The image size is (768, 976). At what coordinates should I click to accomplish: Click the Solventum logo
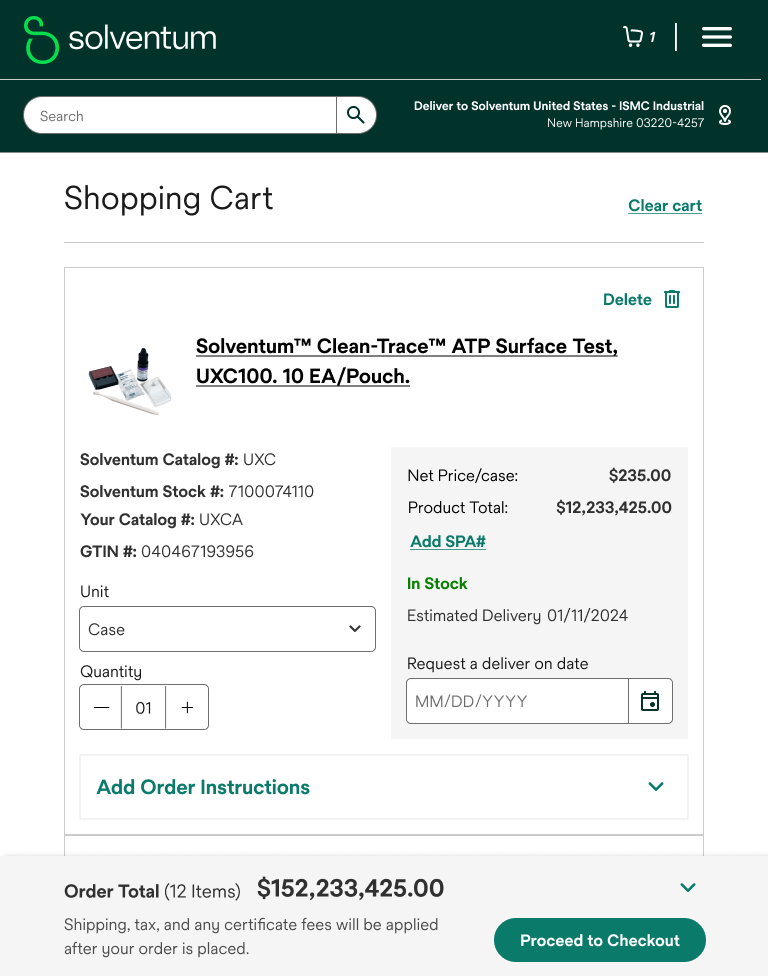point(120,39)
